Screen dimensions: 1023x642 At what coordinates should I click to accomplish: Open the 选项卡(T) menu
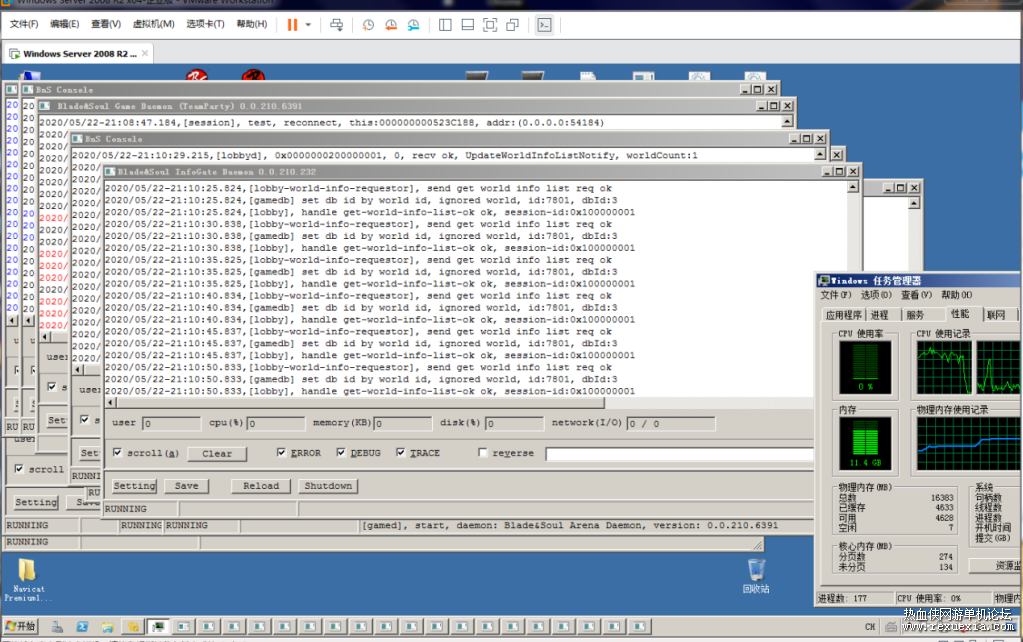click(x=205, y=24)
